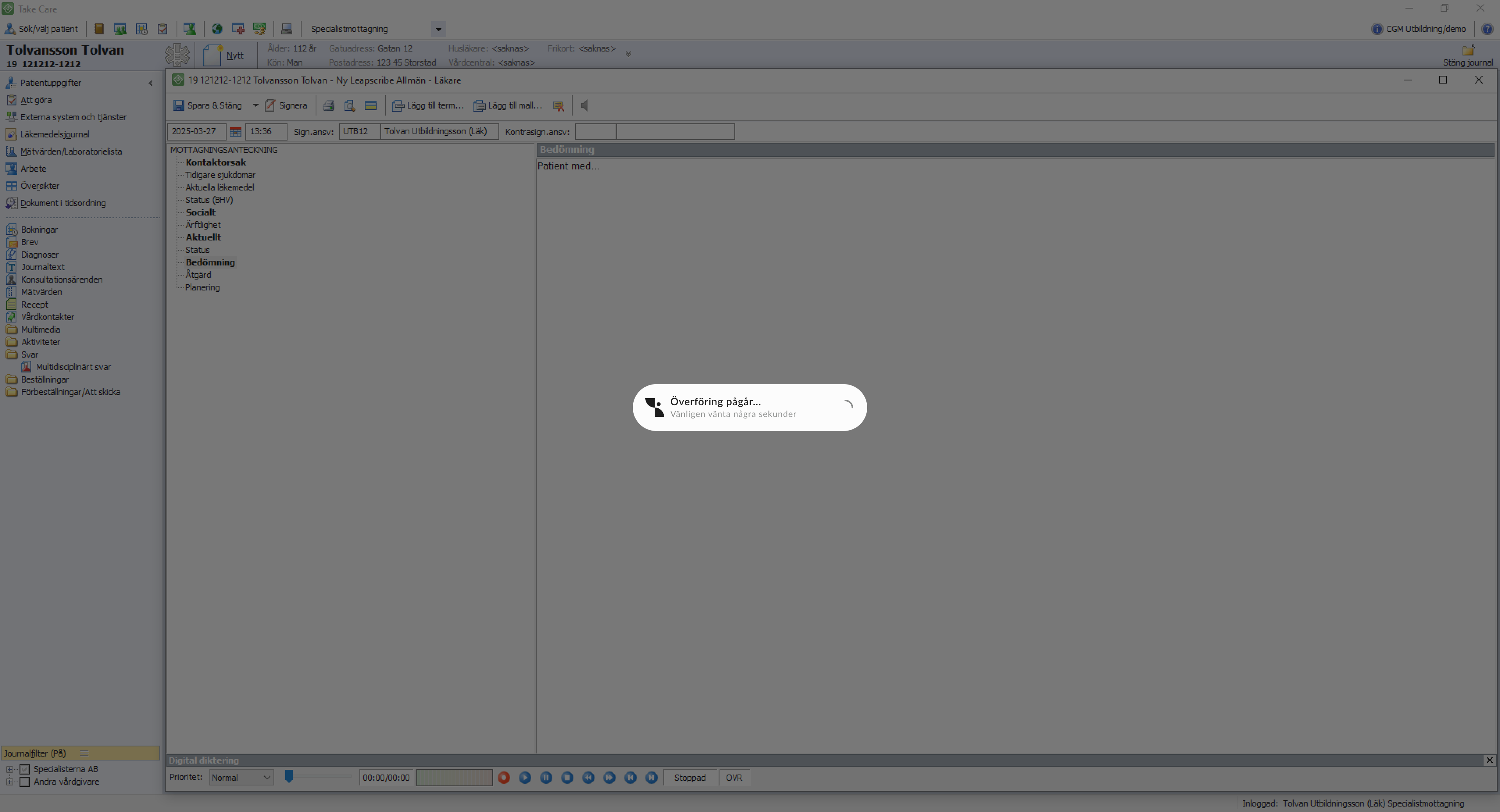The height and width of the screenshot is (812, 1500).
Task: Skip to the end of the dictation
Action: click(x=652, y=777)
